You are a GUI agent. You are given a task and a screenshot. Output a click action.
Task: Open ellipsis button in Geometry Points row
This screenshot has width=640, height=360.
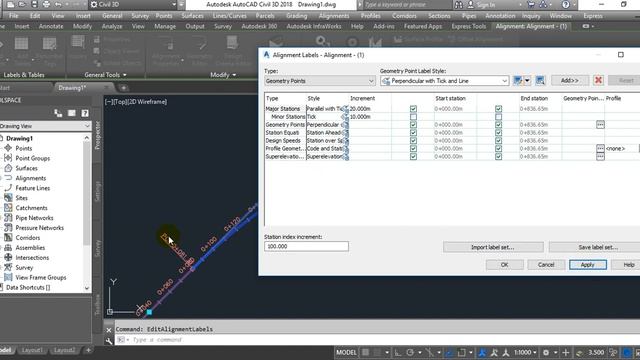[x=600, y=124]
